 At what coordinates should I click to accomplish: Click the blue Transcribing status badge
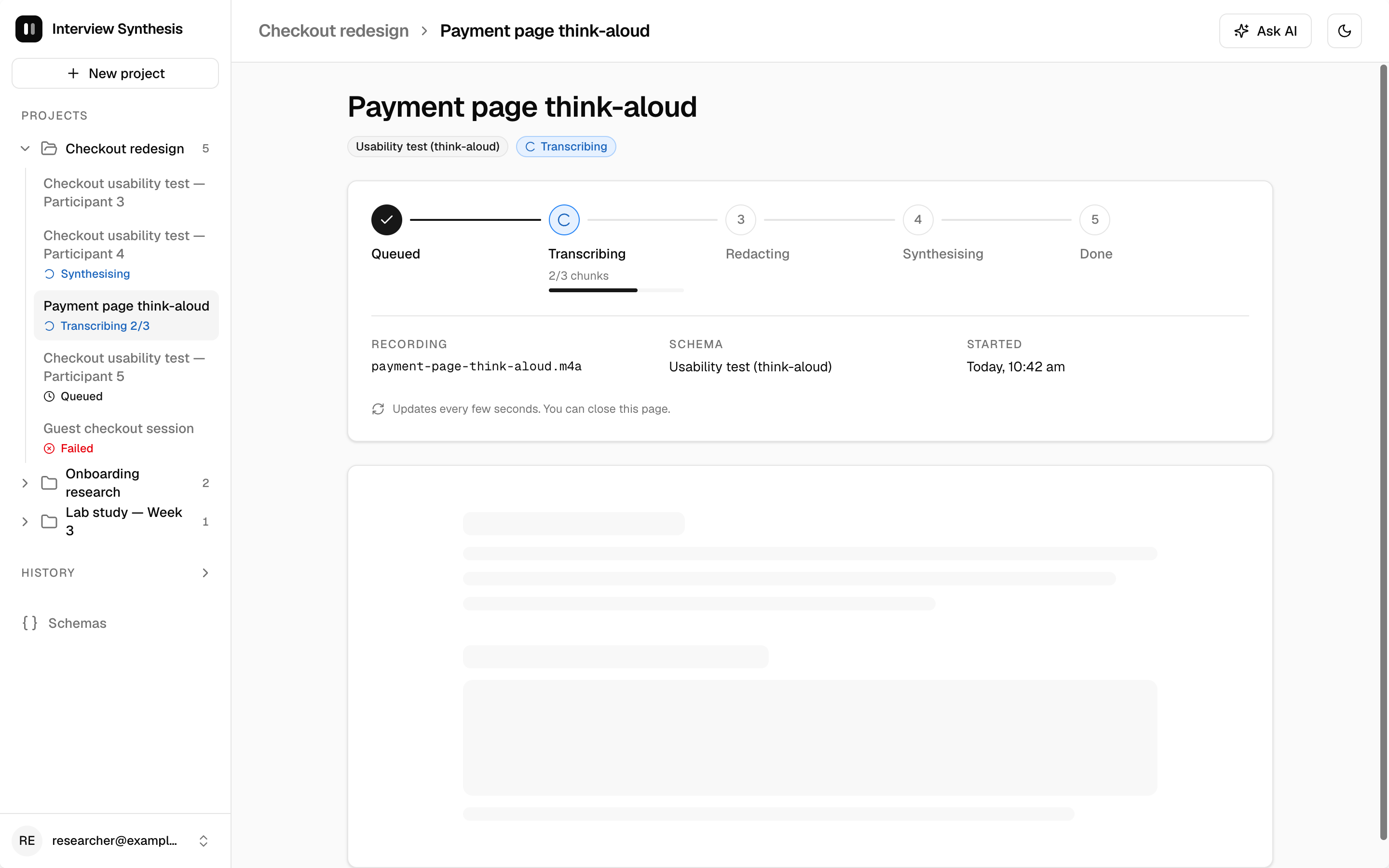(566, 147)
